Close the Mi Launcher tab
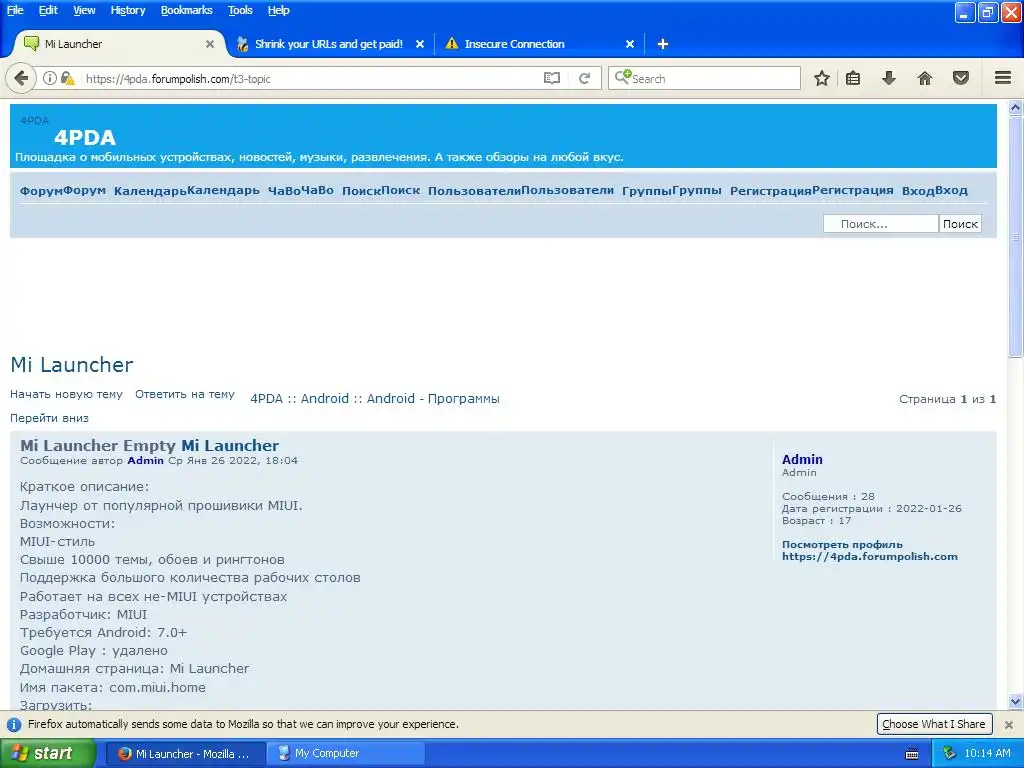 [x=210, y=44]
